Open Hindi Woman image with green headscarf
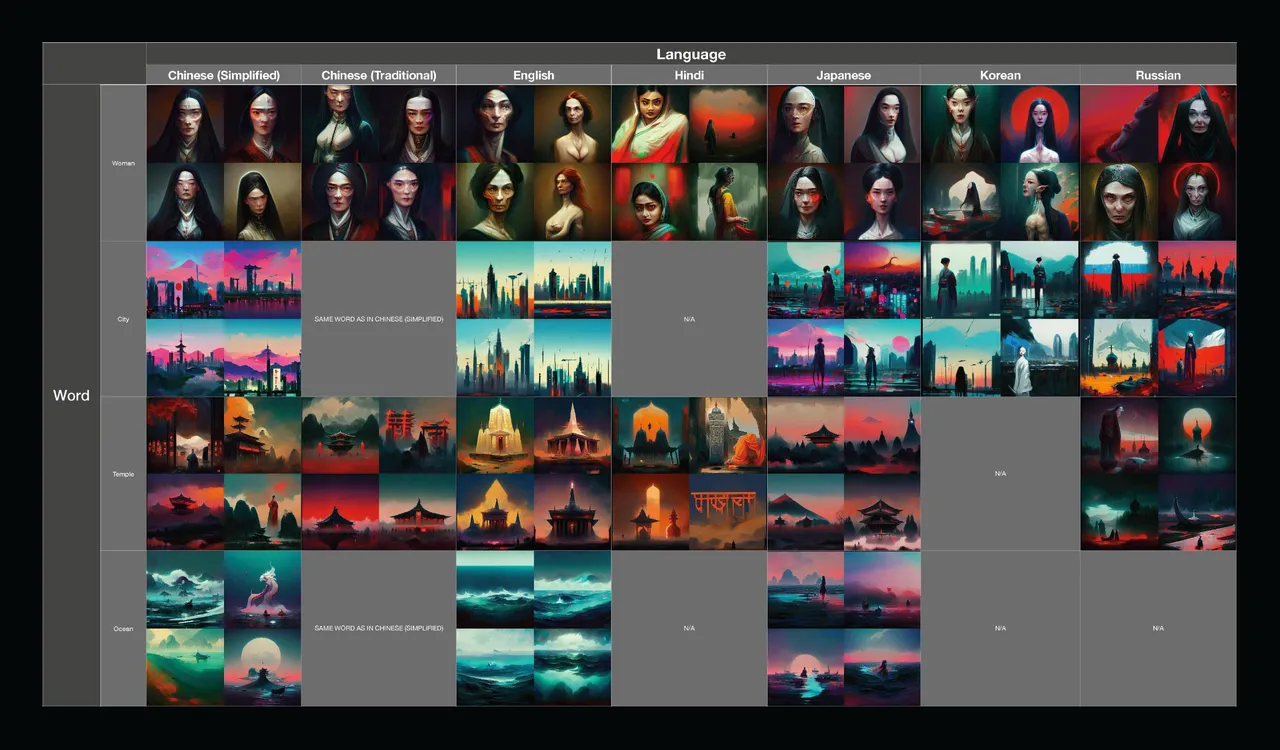1280x750 pixels. [x=651, y=202]
